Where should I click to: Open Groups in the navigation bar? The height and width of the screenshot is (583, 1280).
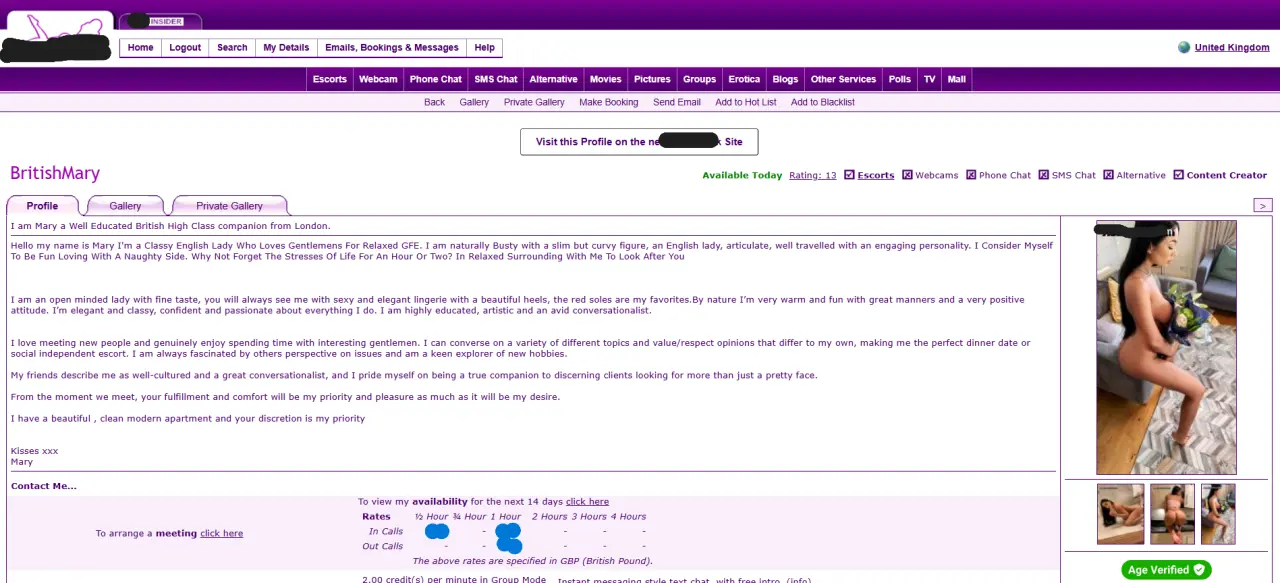coord(699,79)
